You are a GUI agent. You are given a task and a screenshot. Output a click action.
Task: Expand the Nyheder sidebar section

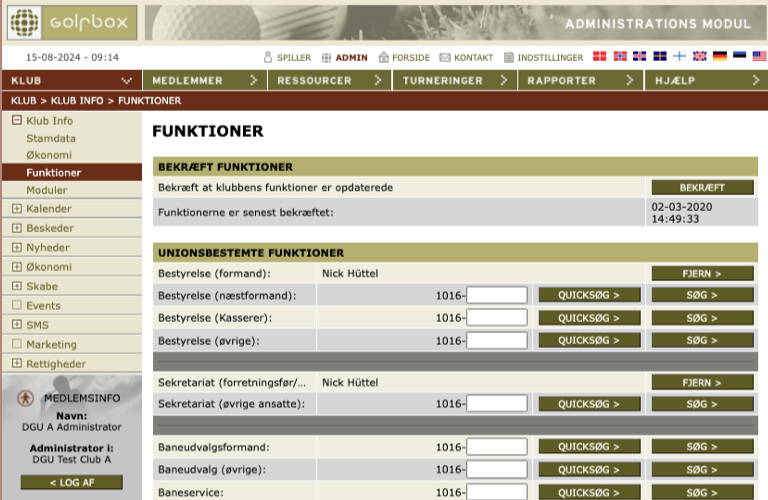17,247
